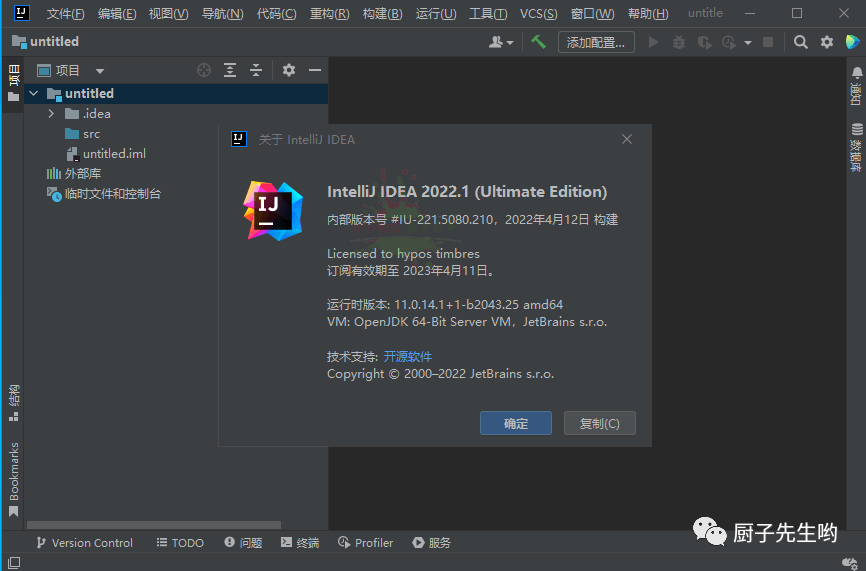
Task: Click the Profile run icon
Action: [729, 42]
